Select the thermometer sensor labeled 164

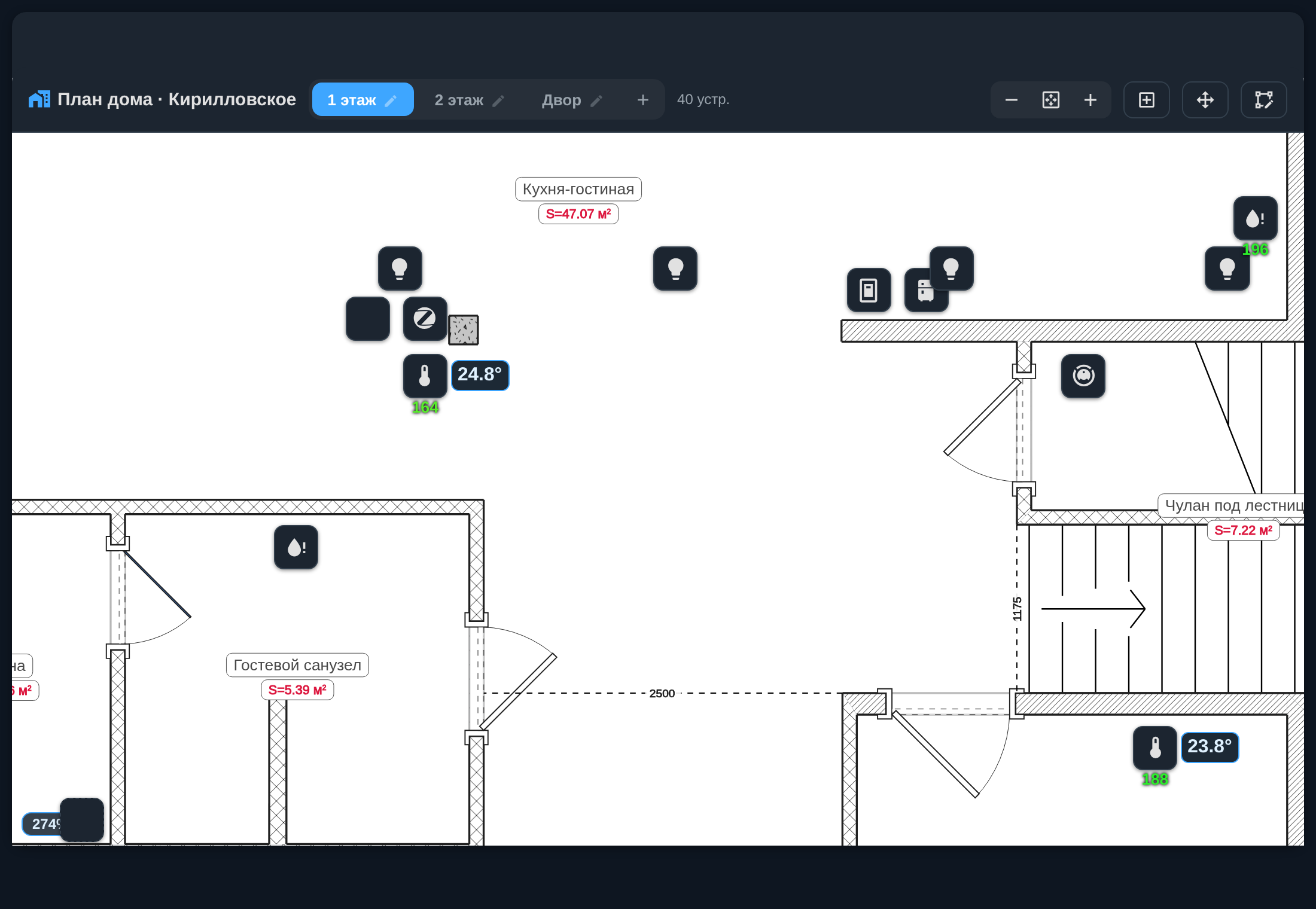pos(425,376)
